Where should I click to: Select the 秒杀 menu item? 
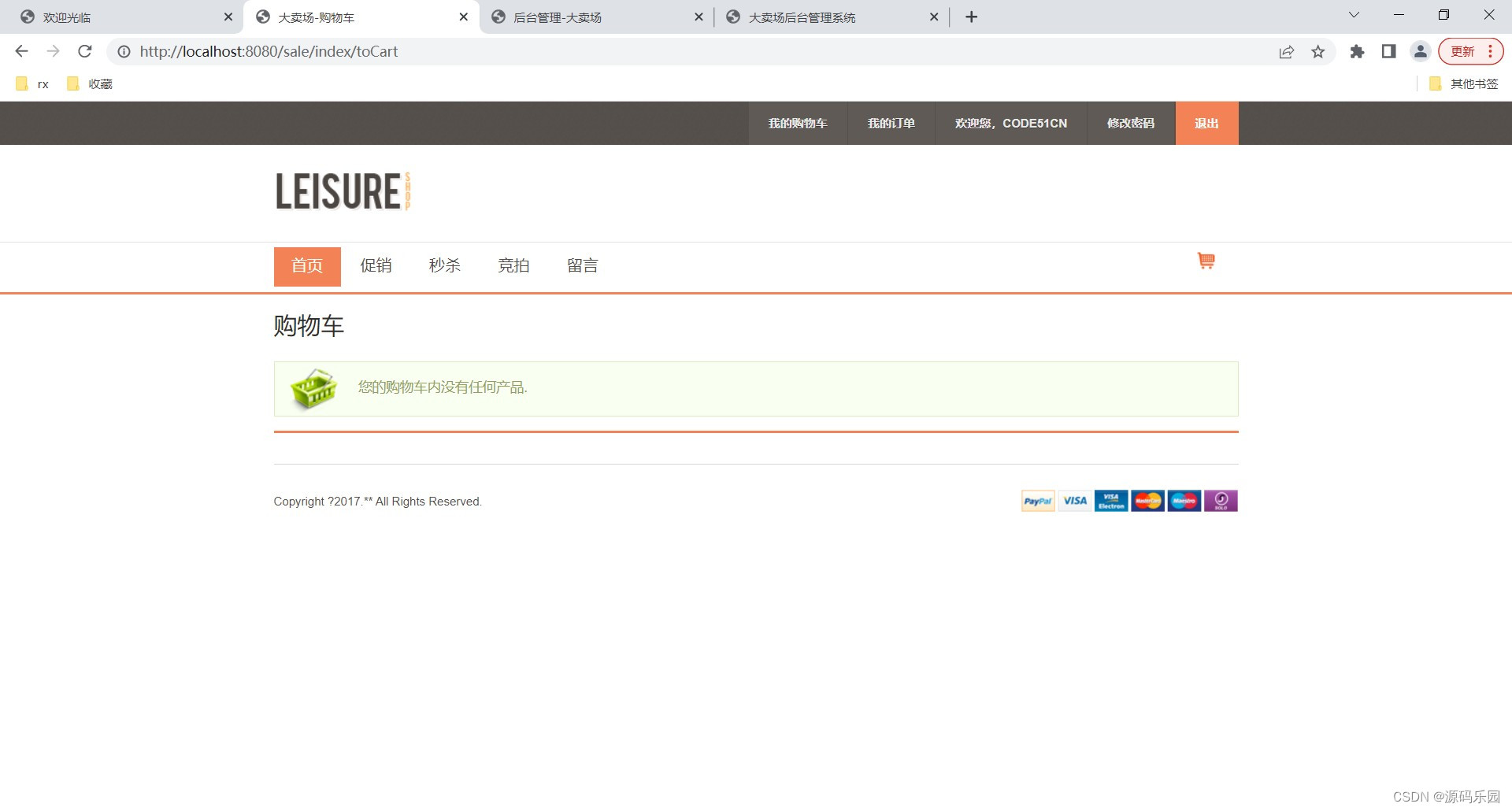tap(444, 265)
